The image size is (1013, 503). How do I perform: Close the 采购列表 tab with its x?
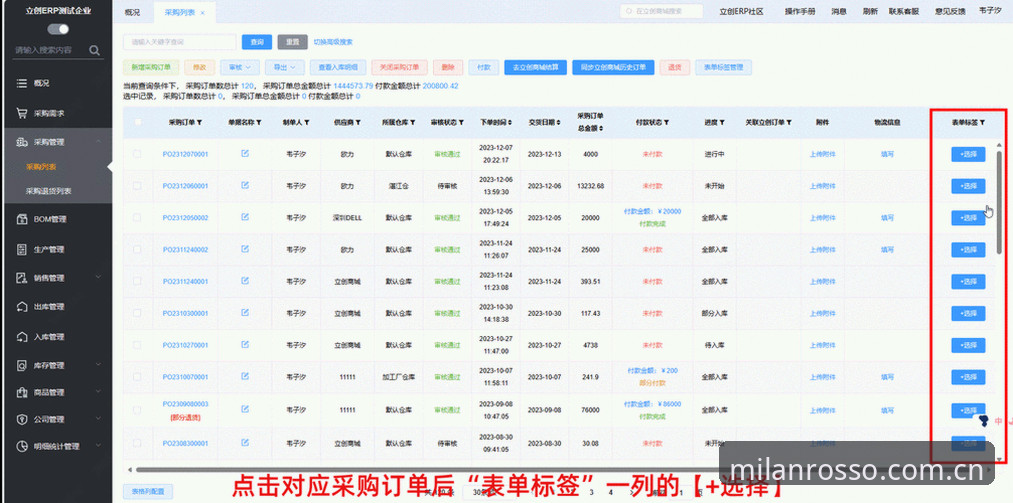[x=202, y=13]
